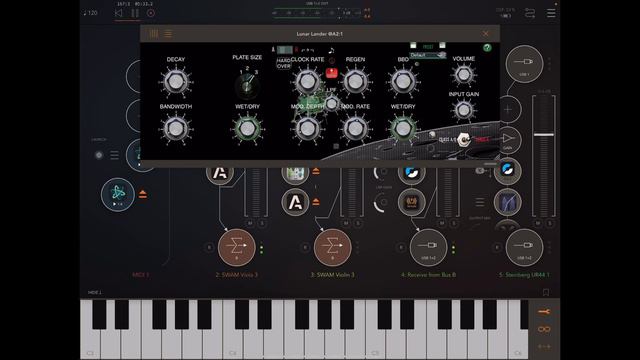Viewport: 640px width, 360px height.
Task: Open the A plugin in SWAM Viola channel
Action: click(220, 173)
